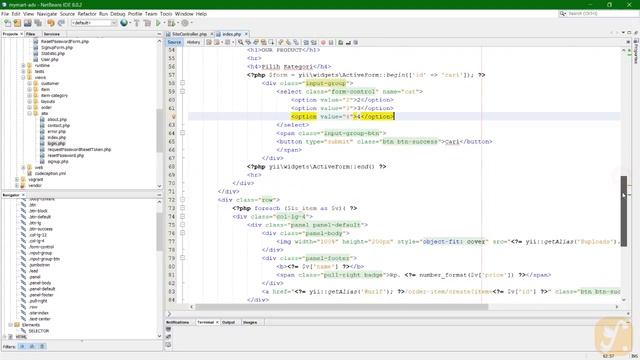Switch to the Output tab
Screen dimensions: 640x360
click(229, 322)
